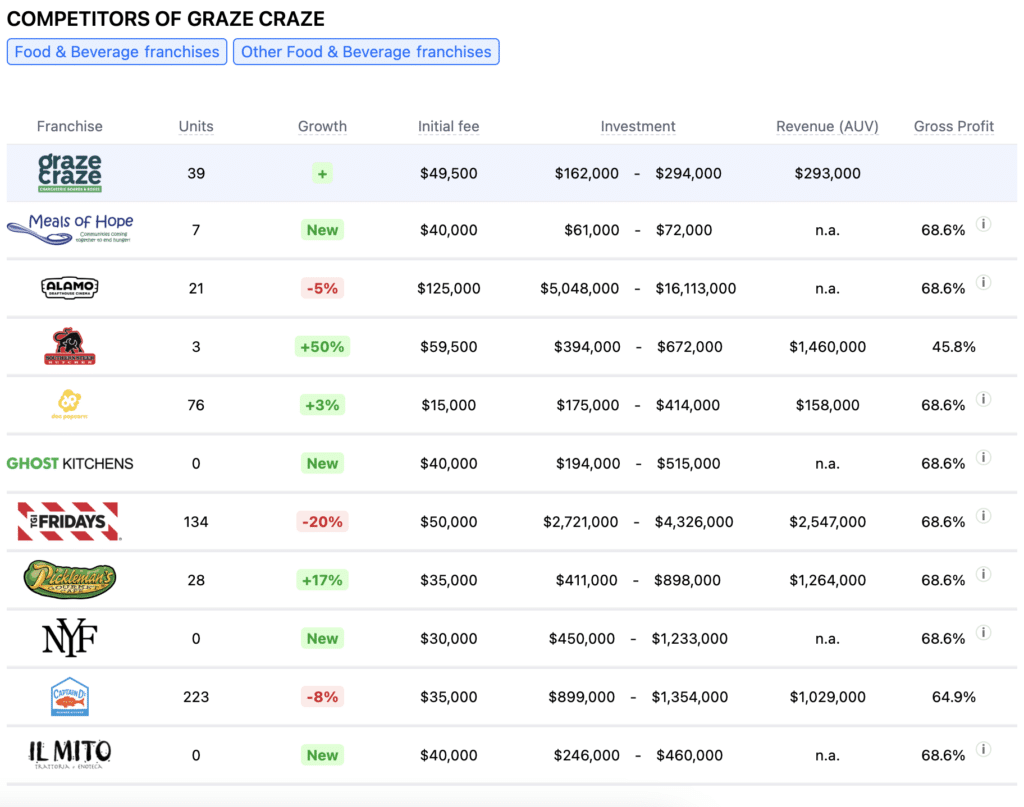Image resolution: width=1024 pixels, height=807 pixels.
Task: Click the $2,547,000 revenue value
Action: coord(827,522)
